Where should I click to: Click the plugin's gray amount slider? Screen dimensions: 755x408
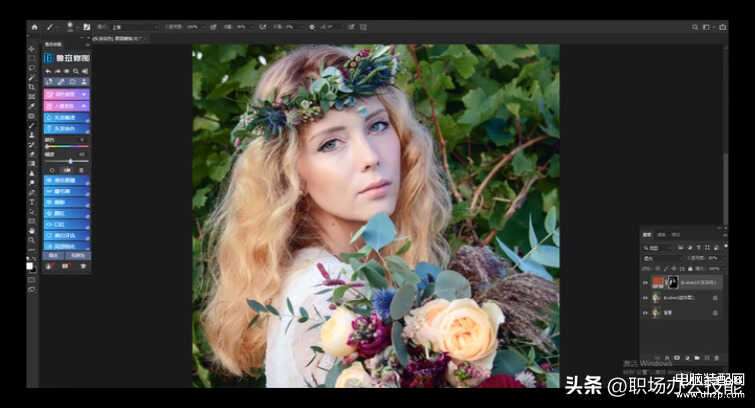tap(67, 161)
